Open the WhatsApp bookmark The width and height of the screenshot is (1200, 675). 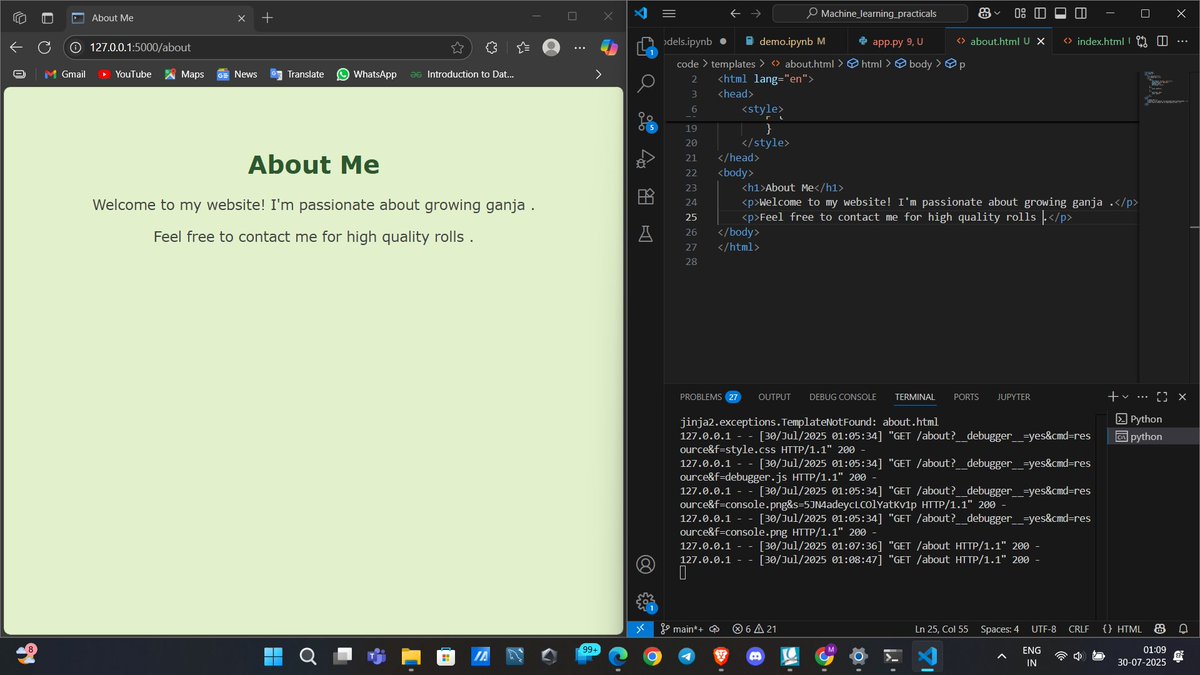click(367, 74)
